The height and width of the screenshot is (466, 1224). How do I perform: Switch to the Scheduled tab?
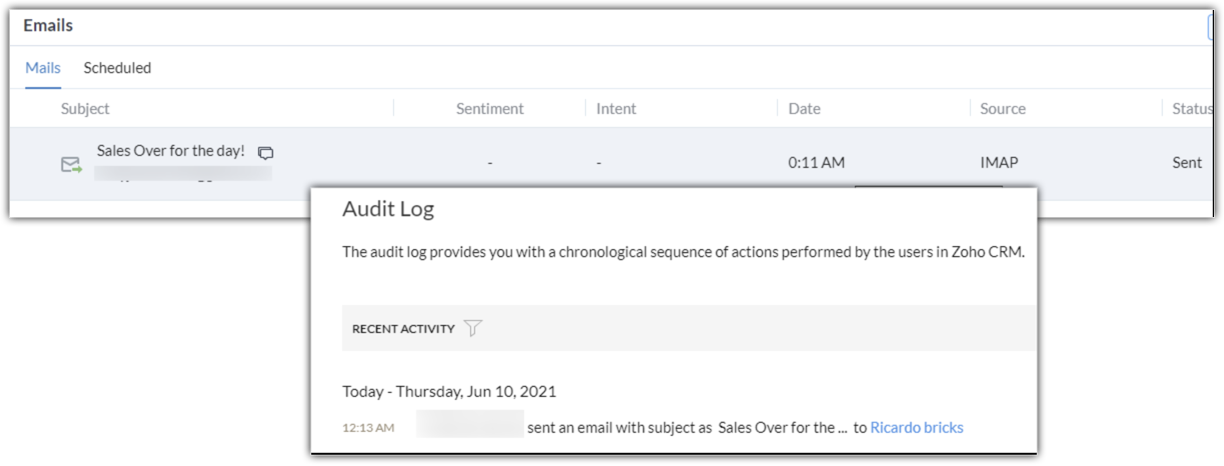(117, 68)
